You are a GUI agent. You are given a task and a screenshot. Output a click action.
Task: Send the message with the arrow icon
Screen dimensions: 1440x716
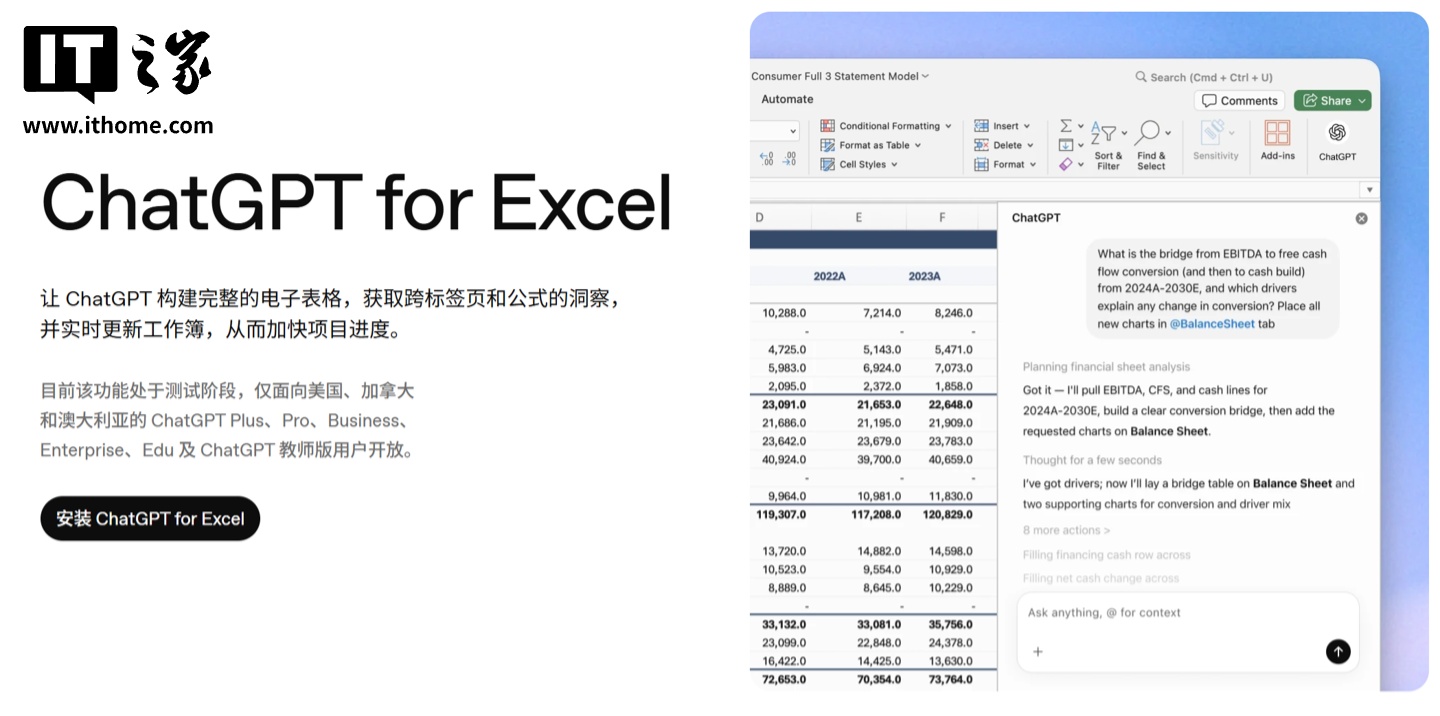coord(1337,651)
